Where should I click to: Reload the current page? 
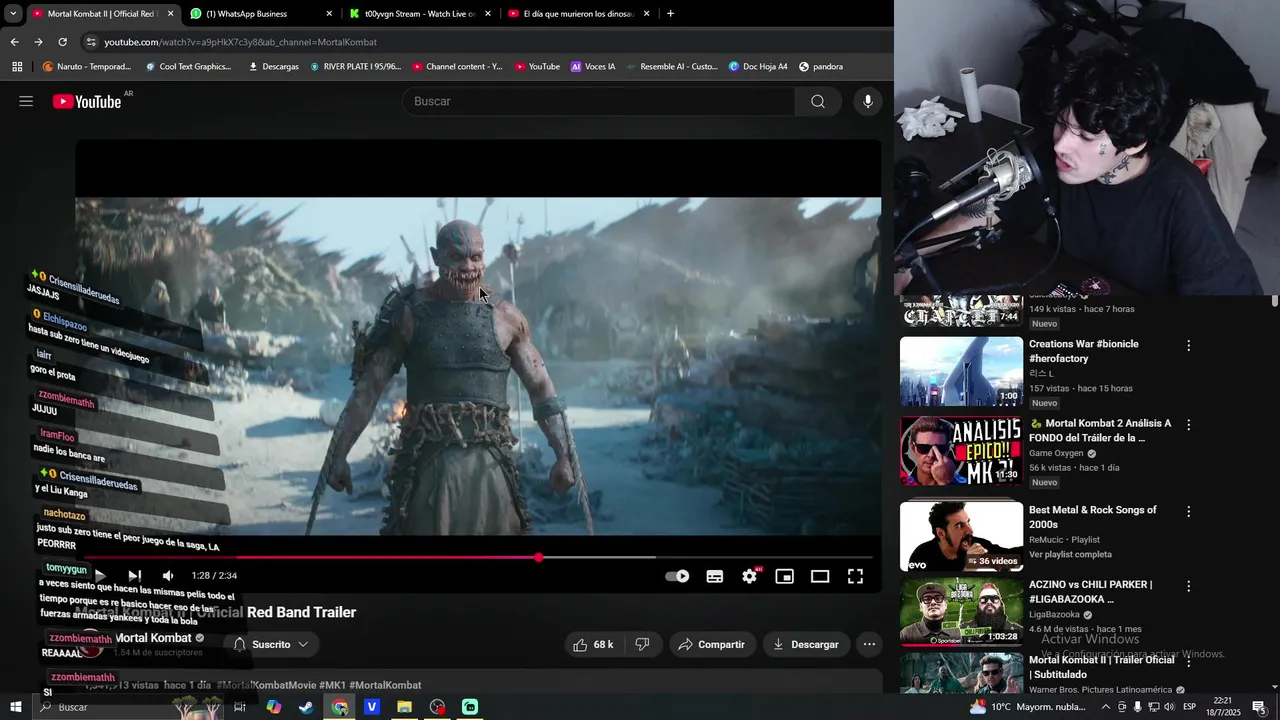(62, 42)
